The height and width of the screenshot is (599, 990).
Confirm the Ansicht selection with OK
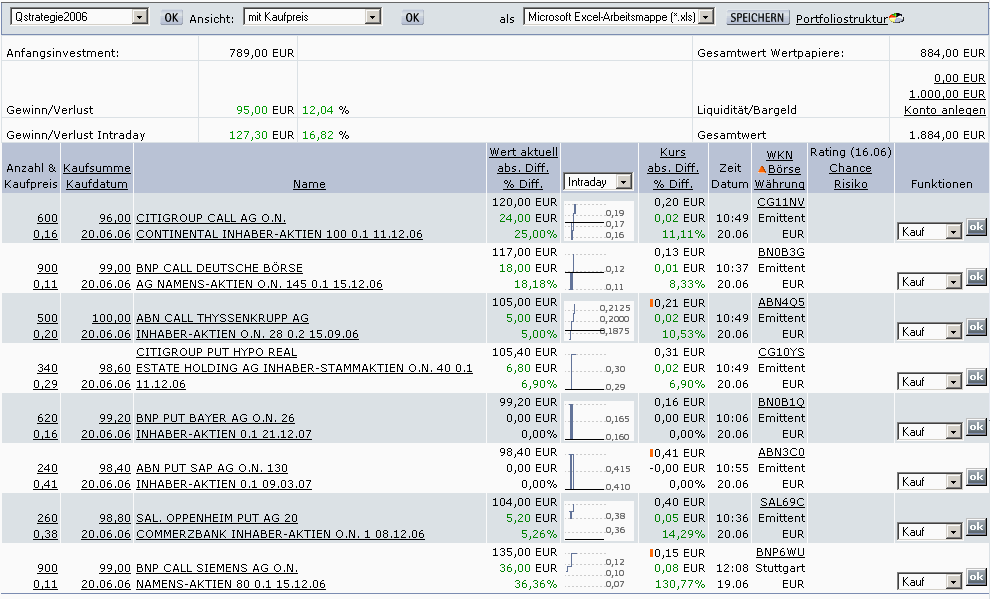(411, 18)
